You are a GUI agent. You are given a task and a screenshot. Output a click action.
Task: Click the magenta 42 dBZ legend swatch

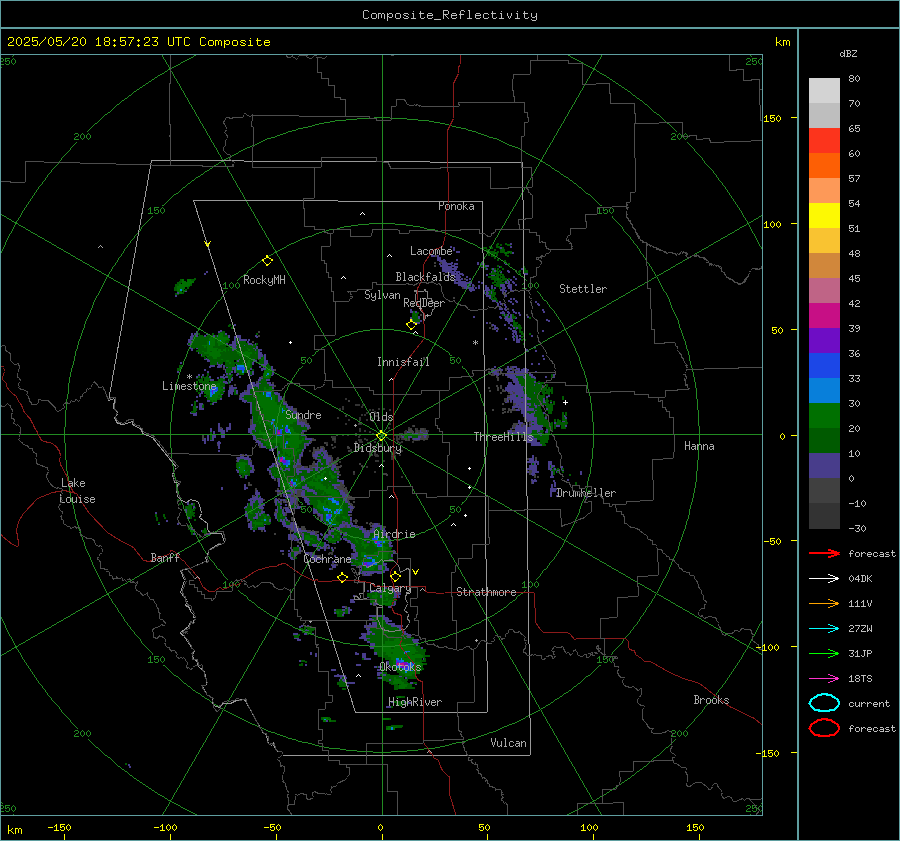(824, 315)
